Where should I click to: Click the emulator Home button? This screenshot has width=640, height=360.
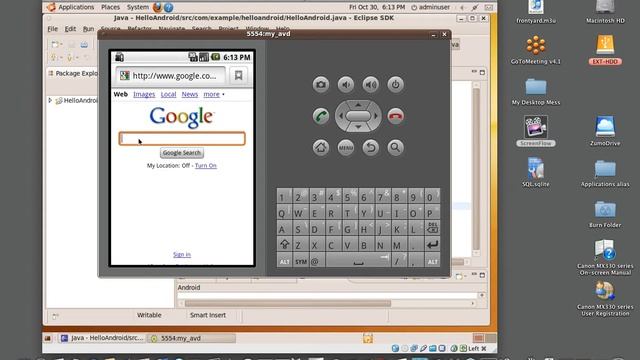pos(321,147)
